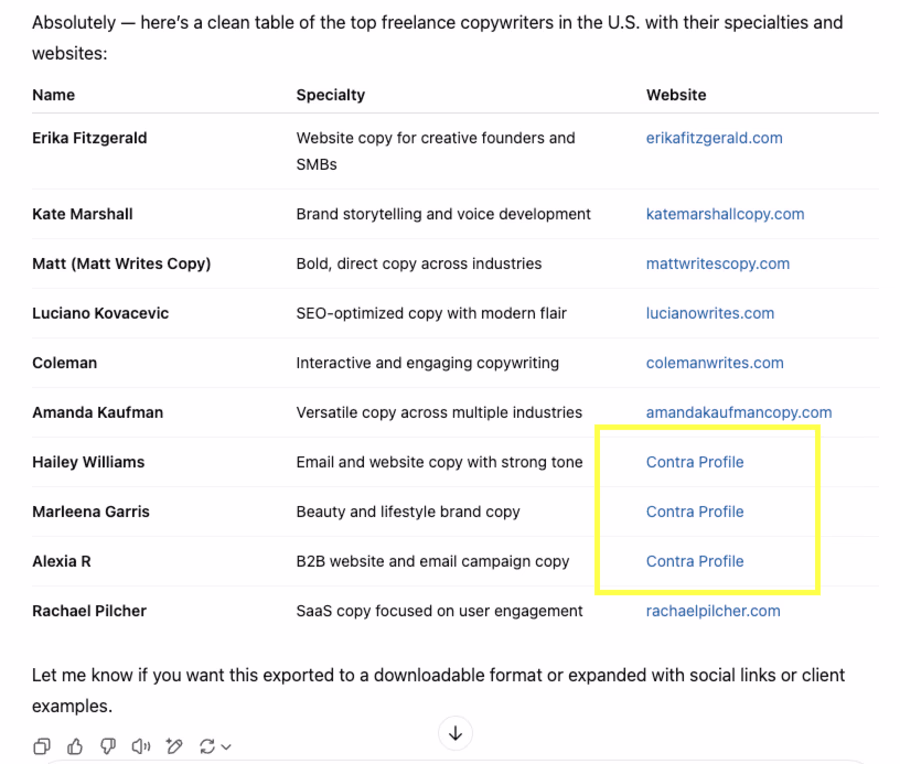Click the Website column header
This screenshot has height=764, width=900.
pos(676,95)
